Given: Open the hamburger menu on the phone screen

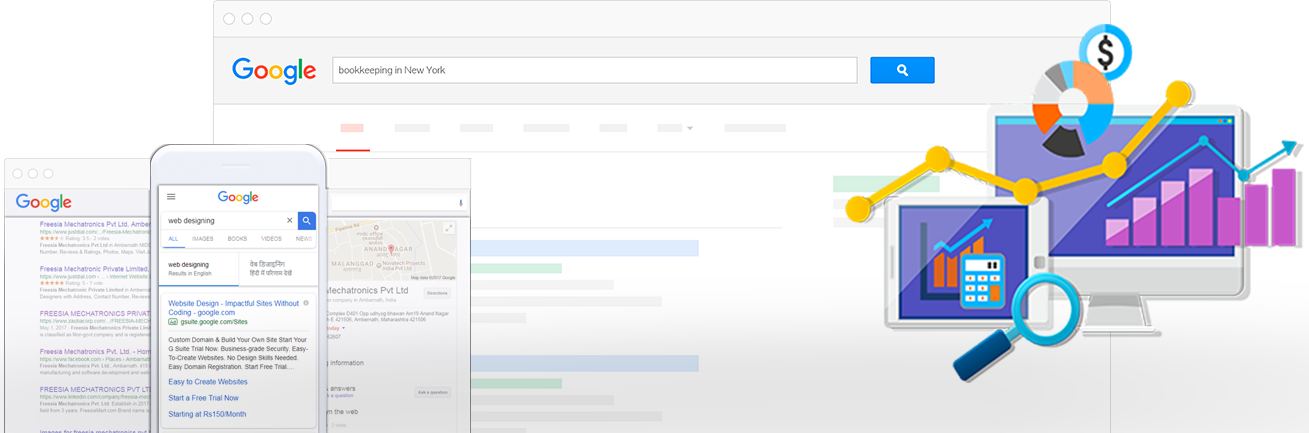Looking at the screenshot, I should pos(171,197).
